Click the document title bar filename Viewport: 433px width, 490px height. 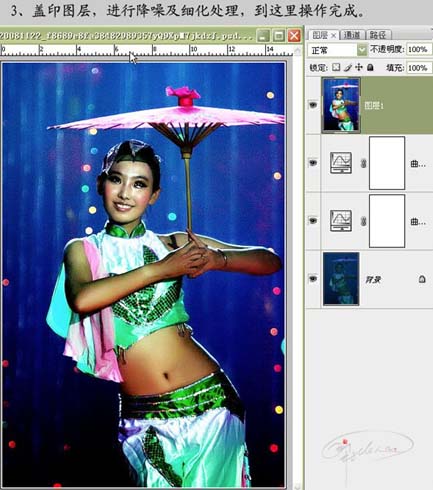[x=127, y=35]
